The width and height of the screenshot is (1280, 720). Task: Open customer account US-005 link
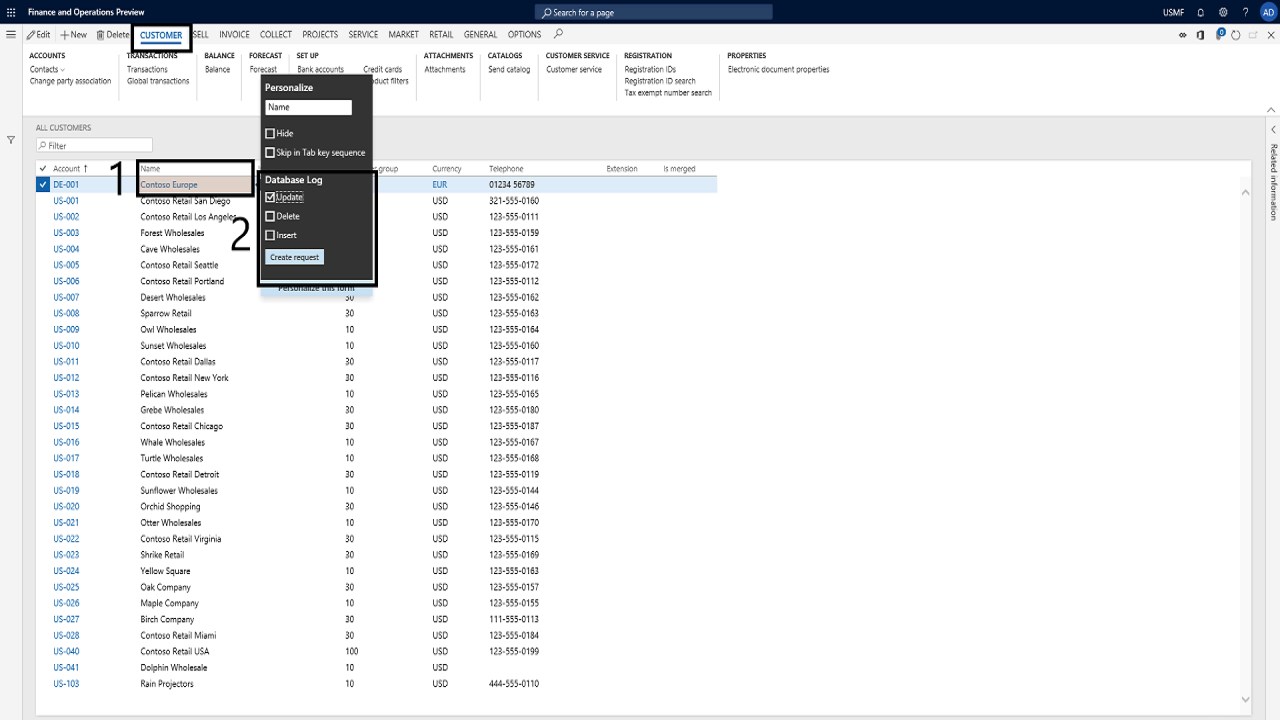pyautogui.click(x=66, y=265)
